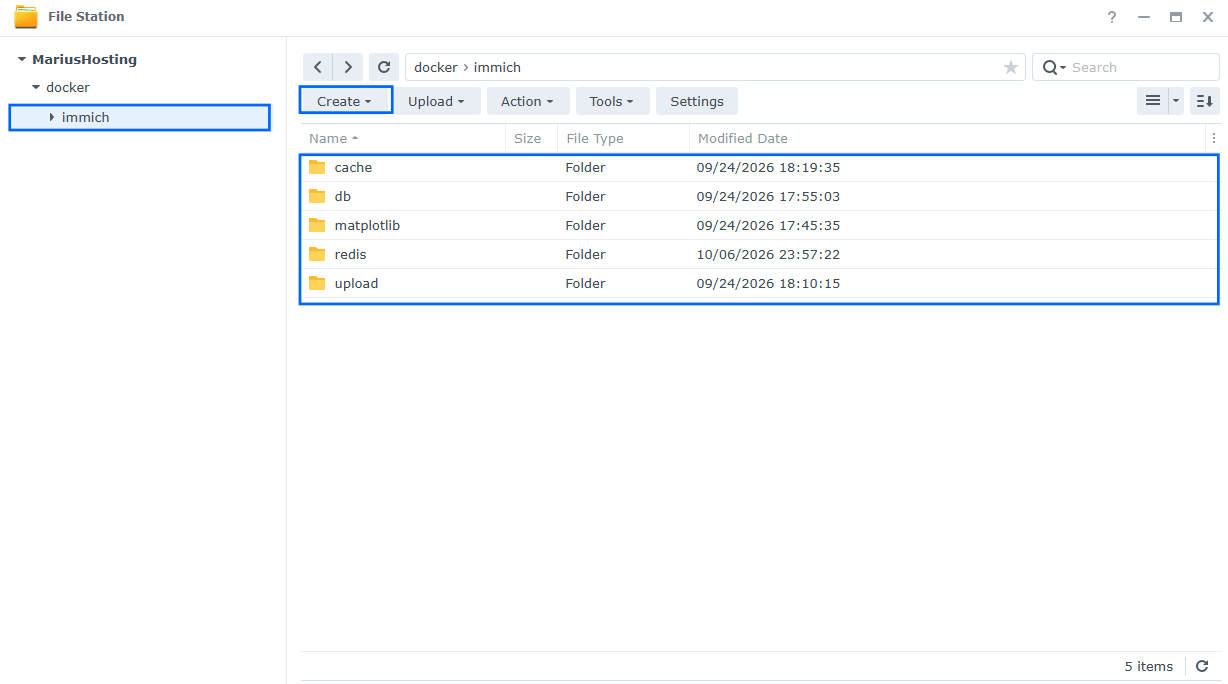1228x684 pixels.
Task: Add current path to favorites with the star
Action: (1011, 67)
